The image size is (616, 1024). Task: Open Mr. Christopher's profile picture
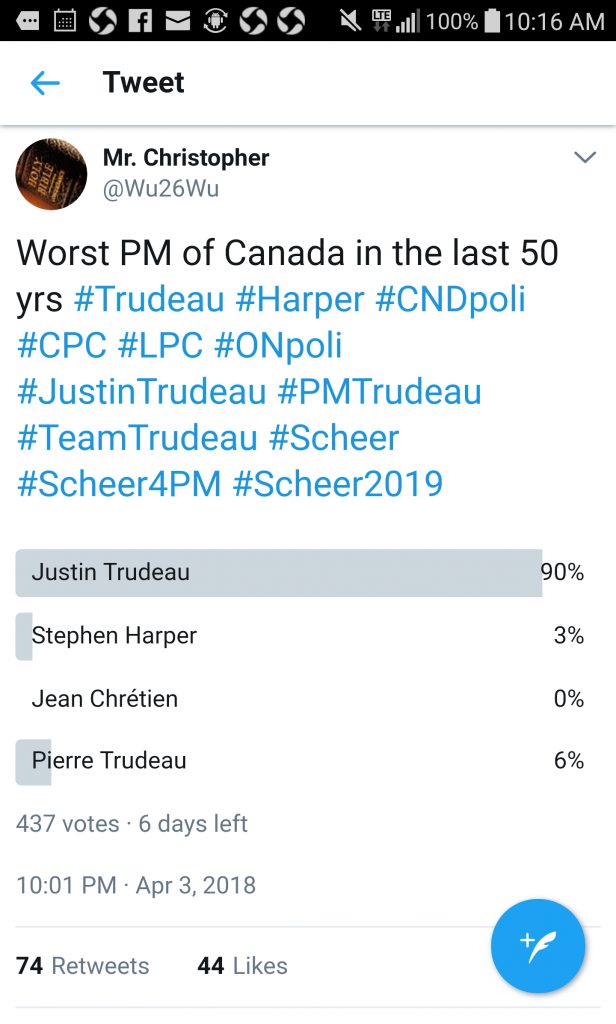[51, 174]
